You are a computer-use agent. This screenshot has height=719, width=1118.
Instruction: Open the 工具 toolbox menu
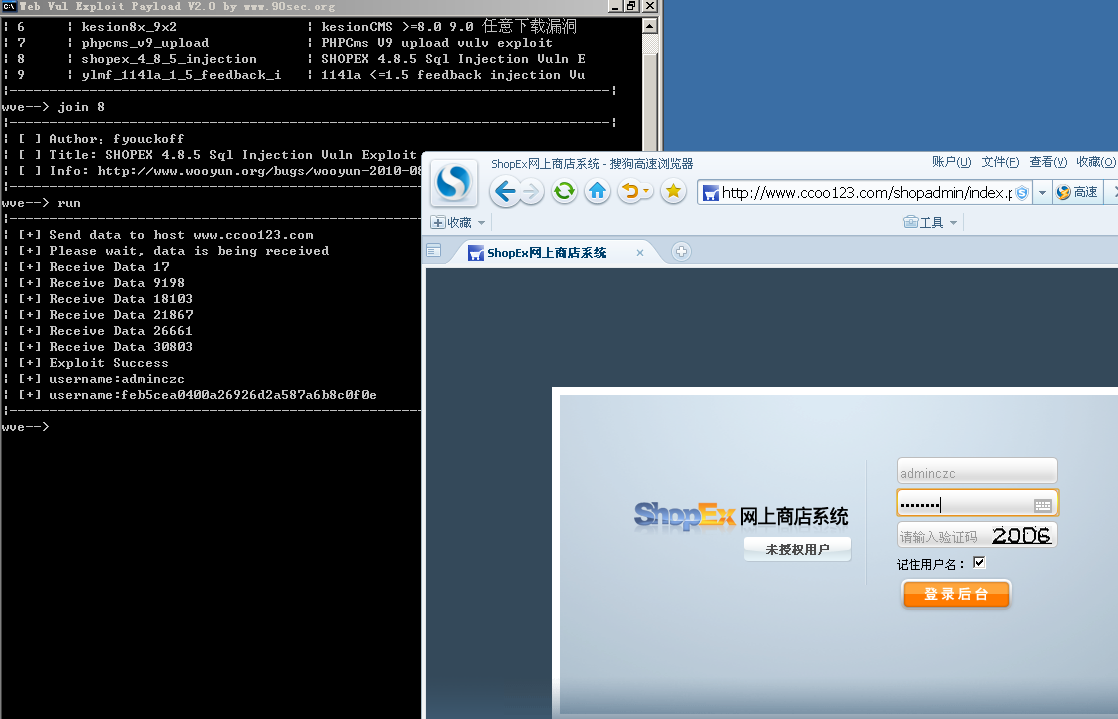click(923, 223)
